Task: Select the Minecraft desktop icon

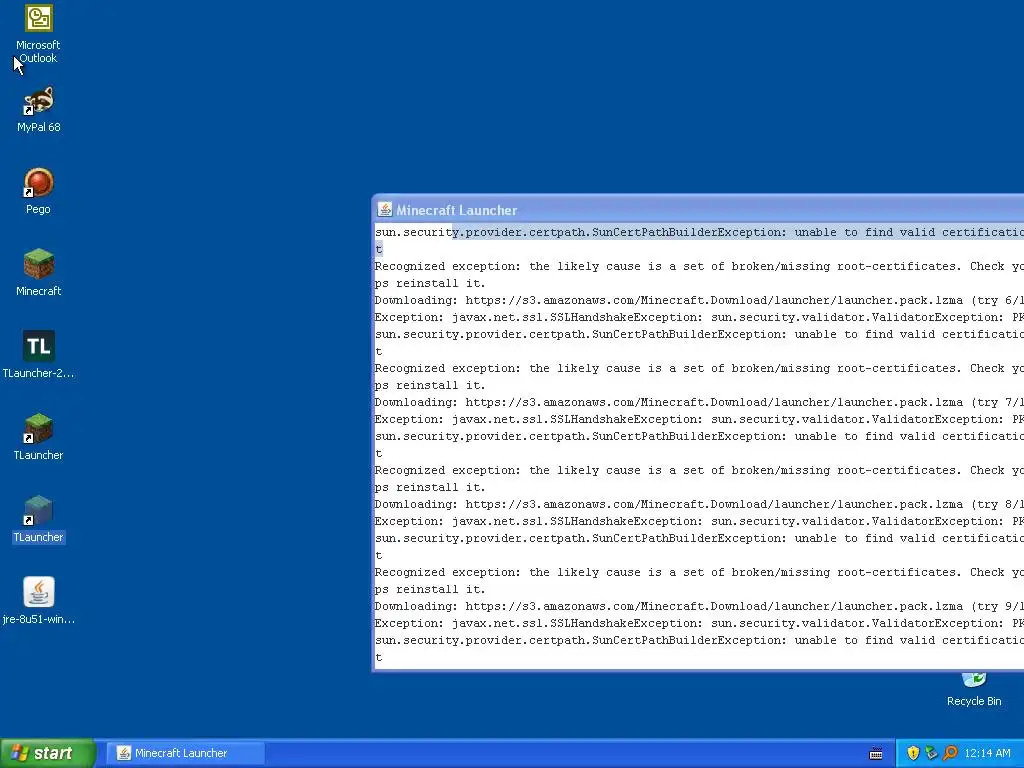Action: (39, 273)
